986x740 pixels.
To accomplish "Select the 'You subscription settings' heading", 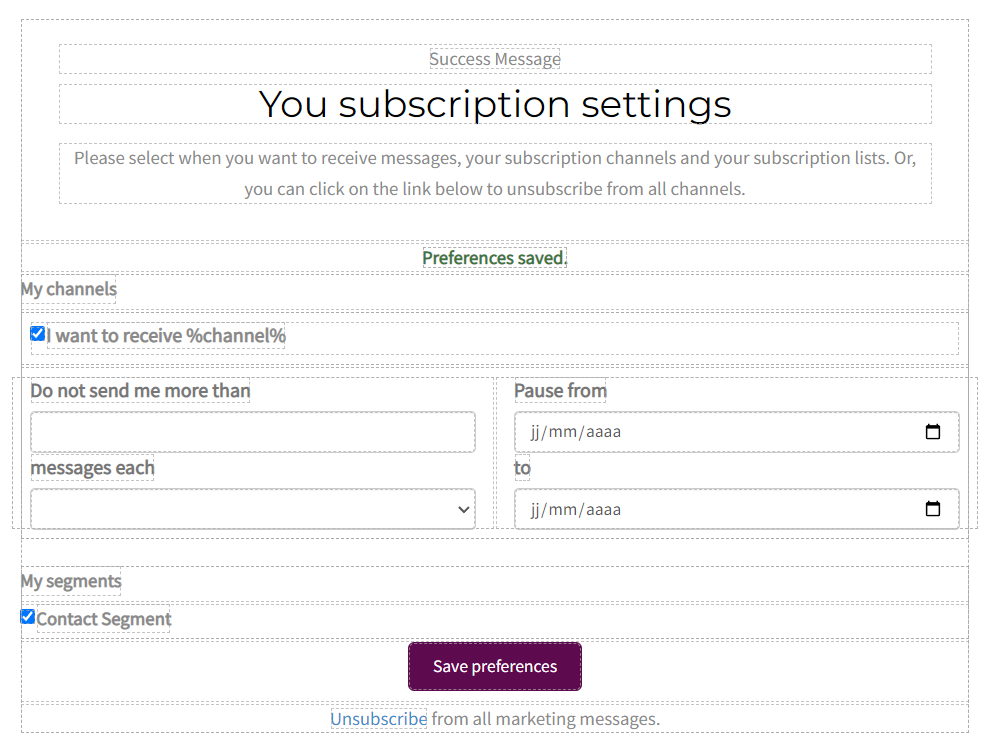I will 494,104.
